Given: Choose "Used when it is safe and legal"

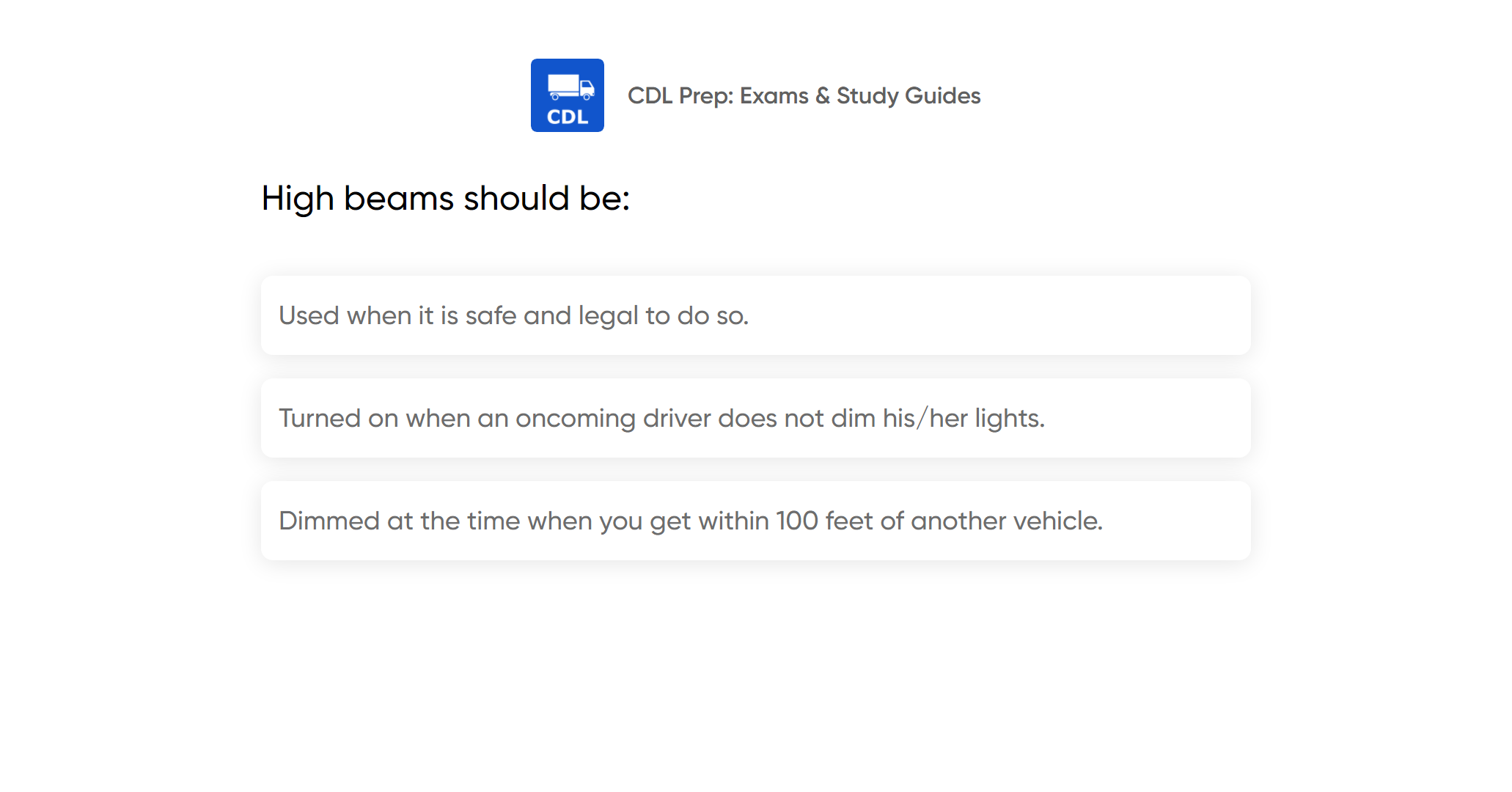Looking at the screenshot, I should [x=513, y=315].
